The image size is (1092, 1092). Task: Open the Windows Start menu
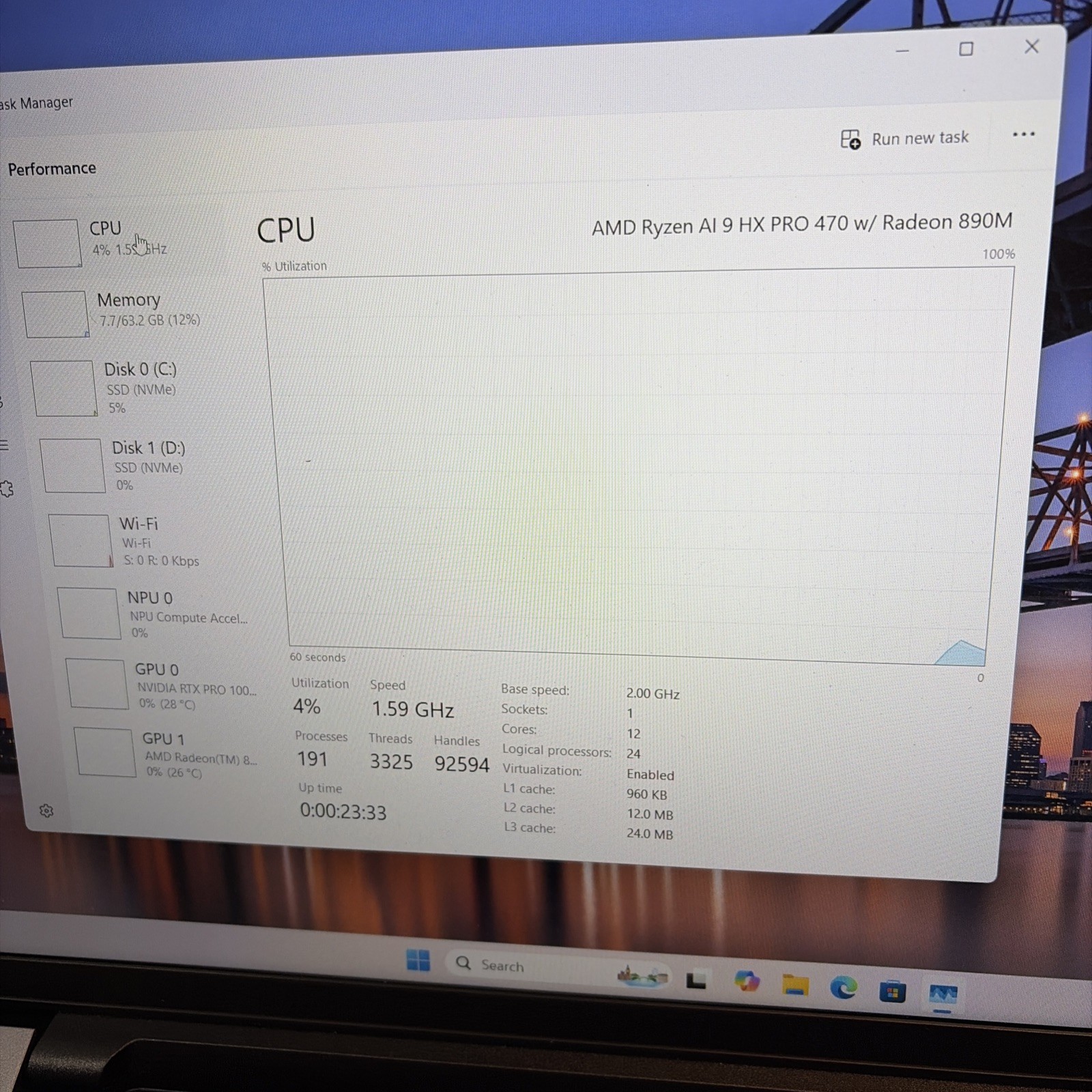pyautogui.click(x=418, y=960)
